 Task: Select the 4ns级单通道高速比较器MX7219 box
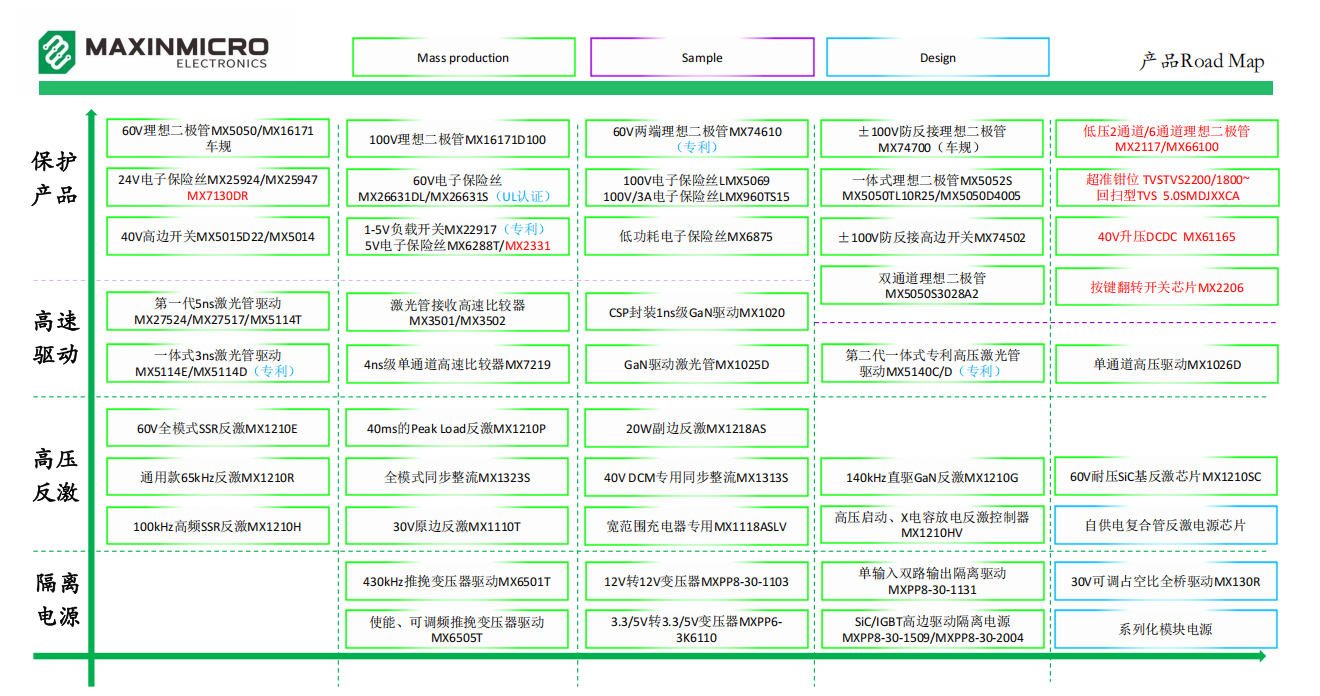click(x=457, y=364)
